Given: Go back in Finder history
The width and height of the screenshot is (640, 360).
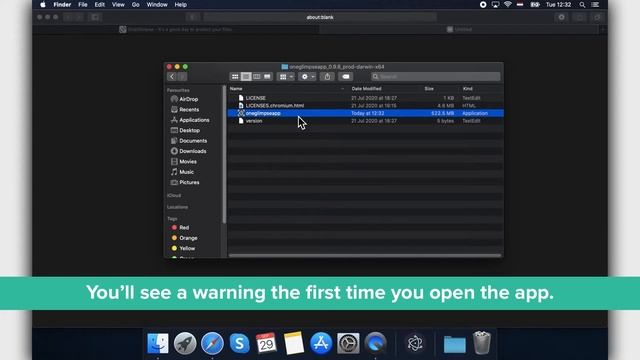Looking at the screenshot, I should [172, 77].
